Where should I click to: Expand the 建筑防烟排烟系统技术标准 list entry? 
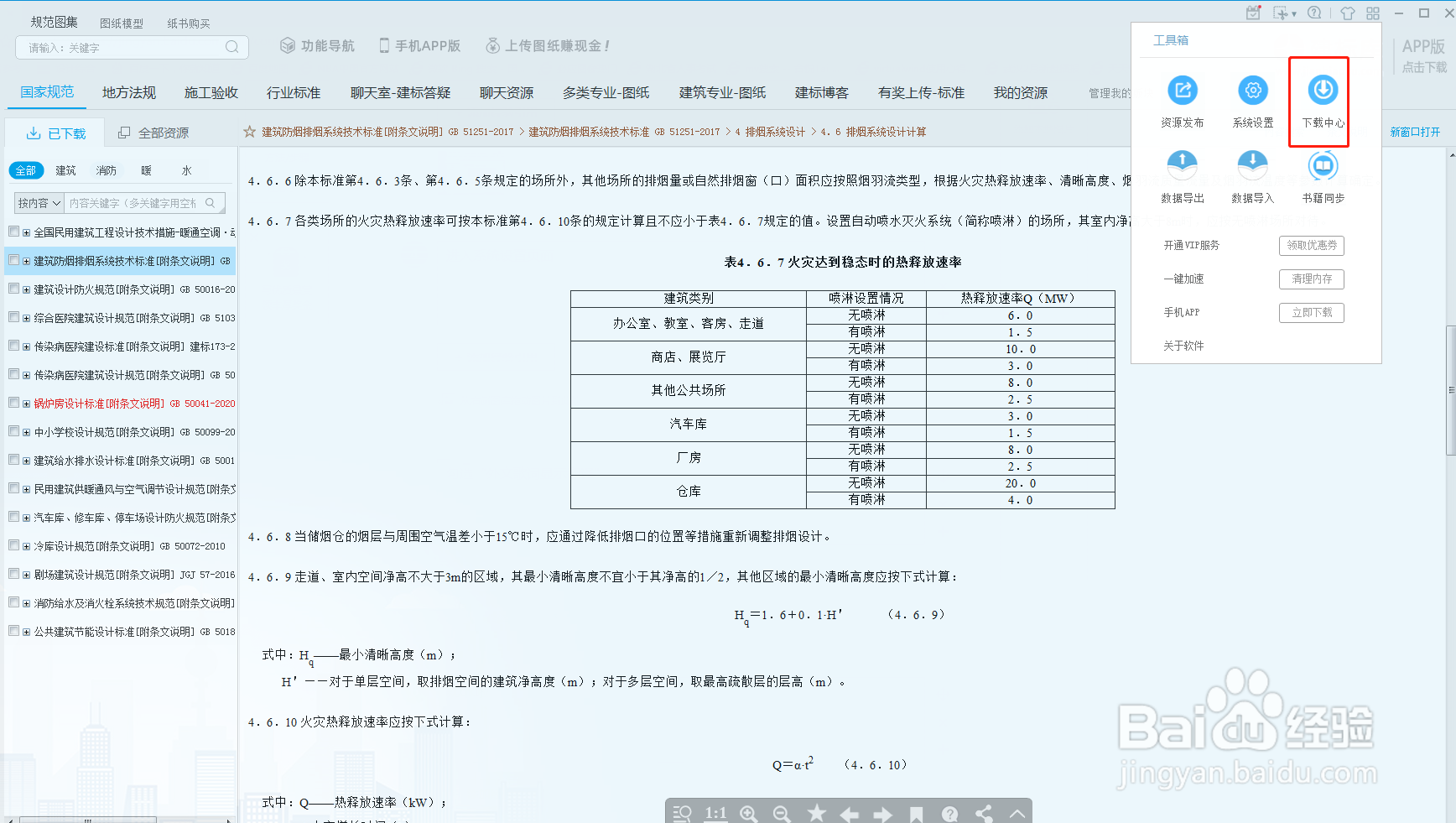click(x=26, y=260)
